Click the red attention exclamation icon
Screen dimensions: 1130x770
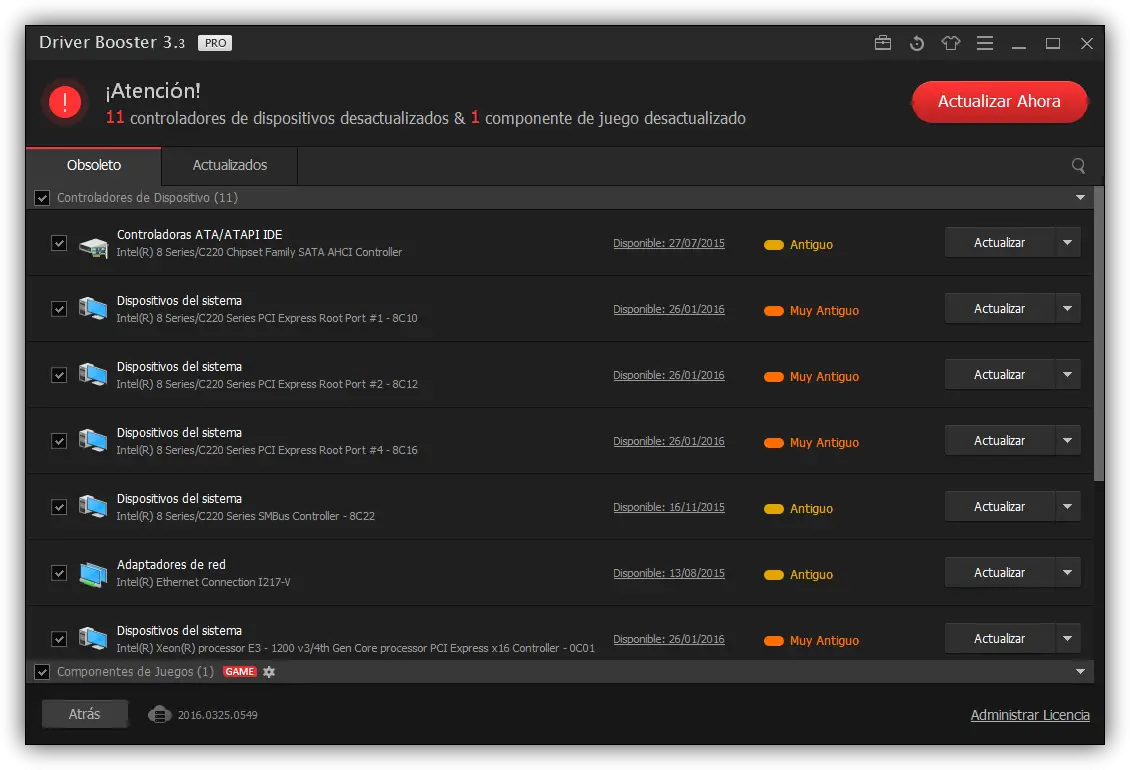(x=65, y=102)
